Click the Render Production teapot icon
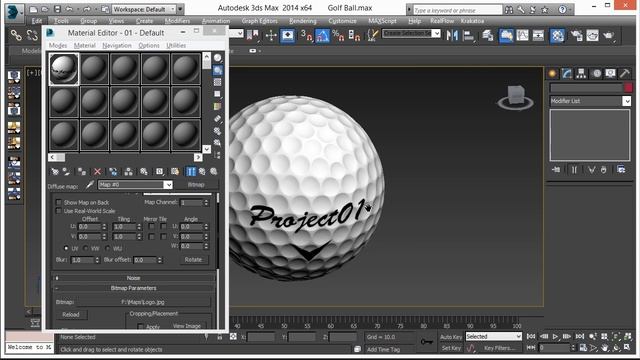The image size is (640, 360). [x=608, y=36]
